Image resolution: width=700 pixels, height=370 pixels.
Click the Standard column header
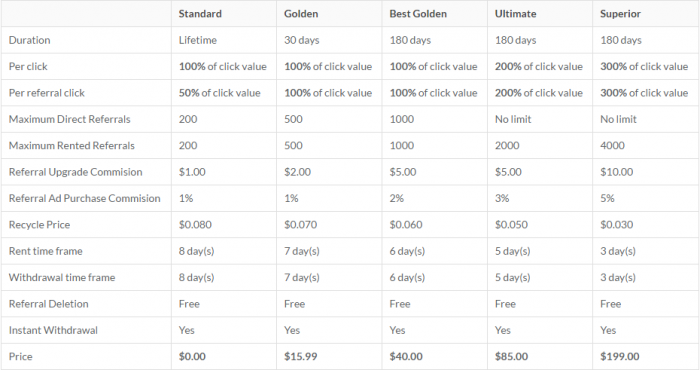click(x=200, y=14)
